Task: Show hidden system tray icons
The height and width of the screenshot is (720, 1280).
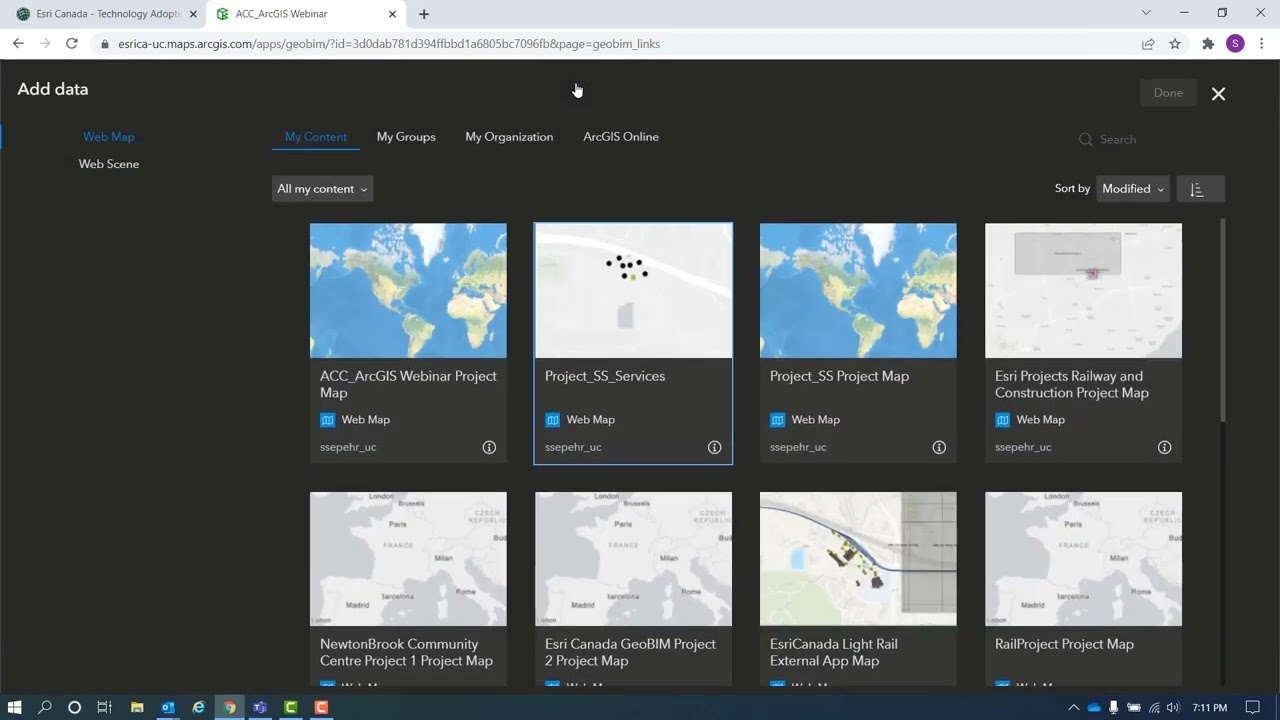Action: pyautogui.click(x=1074, y=707)
